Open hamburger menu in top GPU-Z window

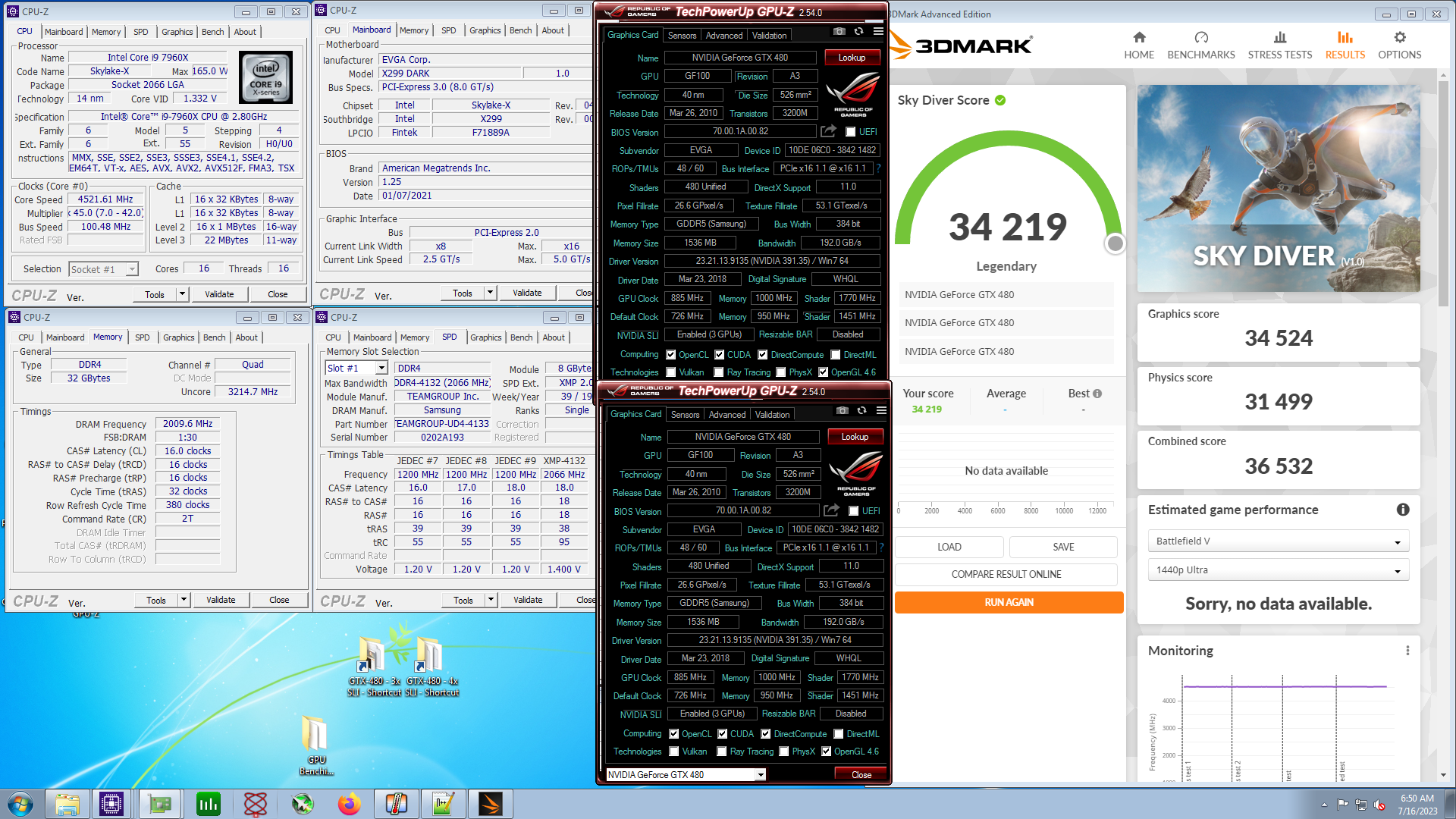coord(878,31)
